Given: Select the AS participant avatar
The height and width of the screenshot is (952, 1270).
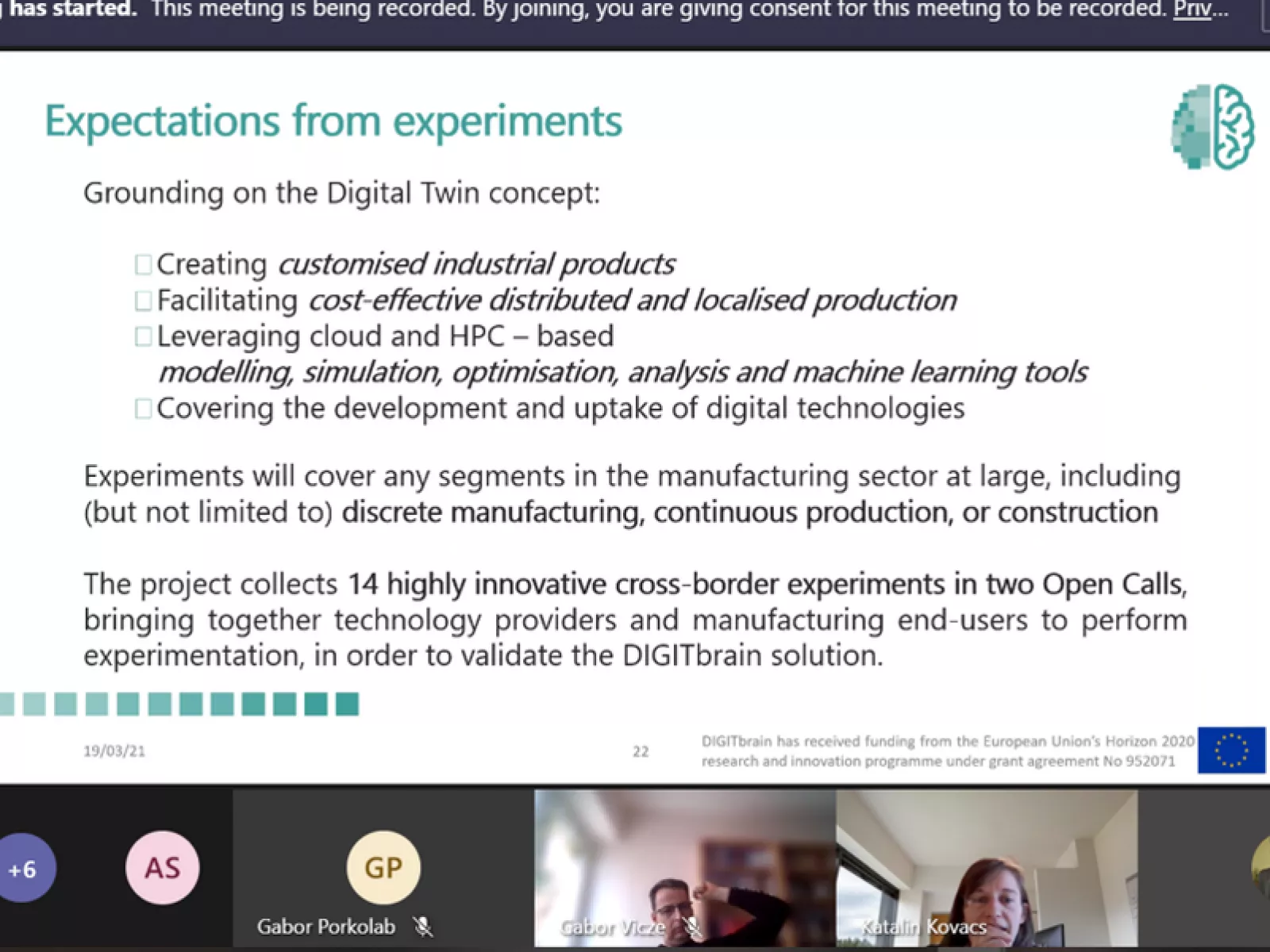Looking at the screenshot, I should 163,868.
